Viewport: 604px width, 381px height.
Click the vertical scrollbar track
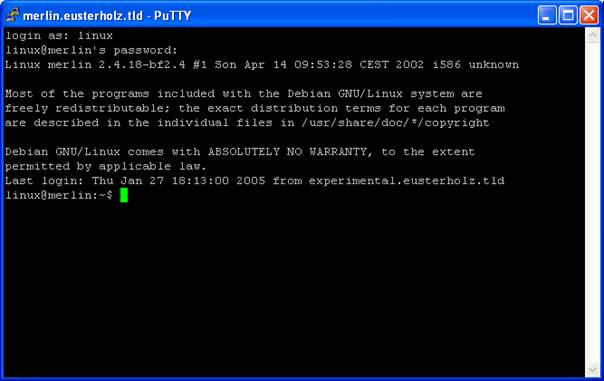pyautogui.click(x=592, y=203)
